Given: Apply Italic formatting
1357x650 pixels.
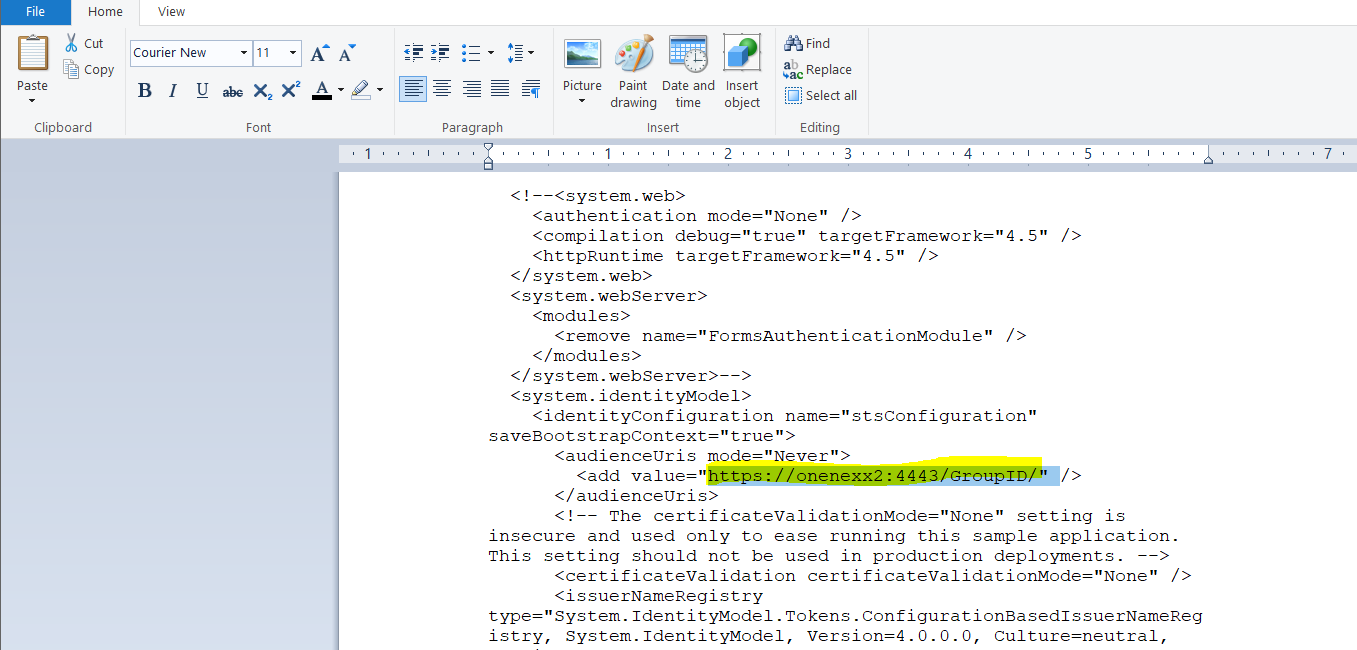Looking at the screenshot, I should [172, 90].
